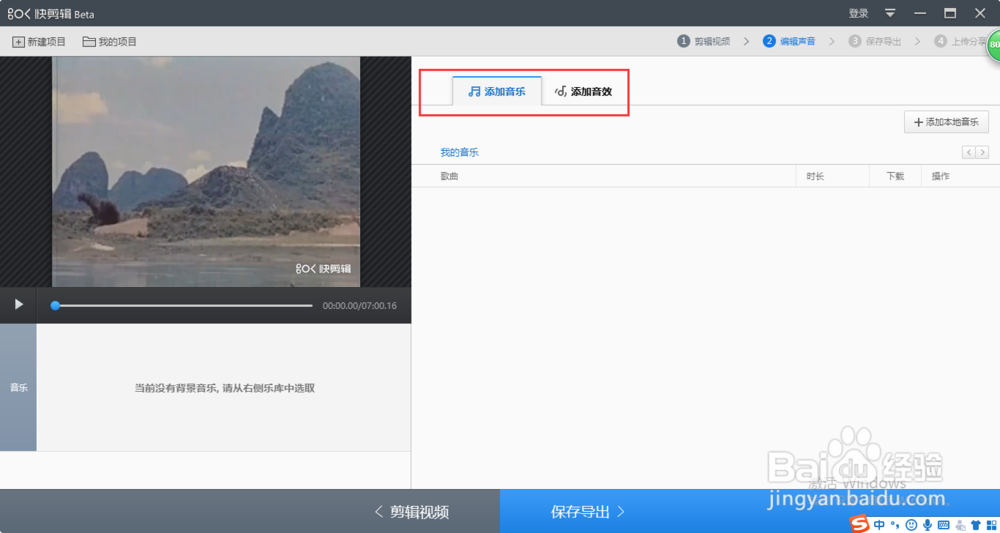This screenshot has height=533, width=1000.
Task: Click the 下载 column header
Action: [895, 176]
